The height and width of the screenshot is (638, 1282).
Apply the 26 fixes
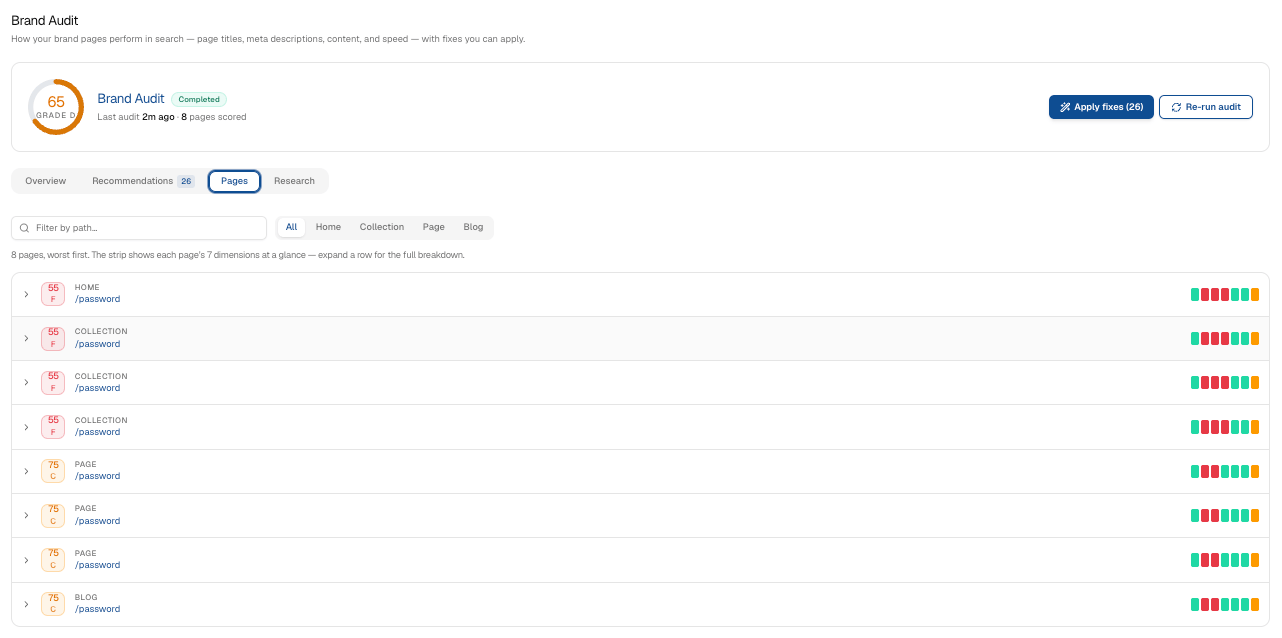(x=1101, y=107)
